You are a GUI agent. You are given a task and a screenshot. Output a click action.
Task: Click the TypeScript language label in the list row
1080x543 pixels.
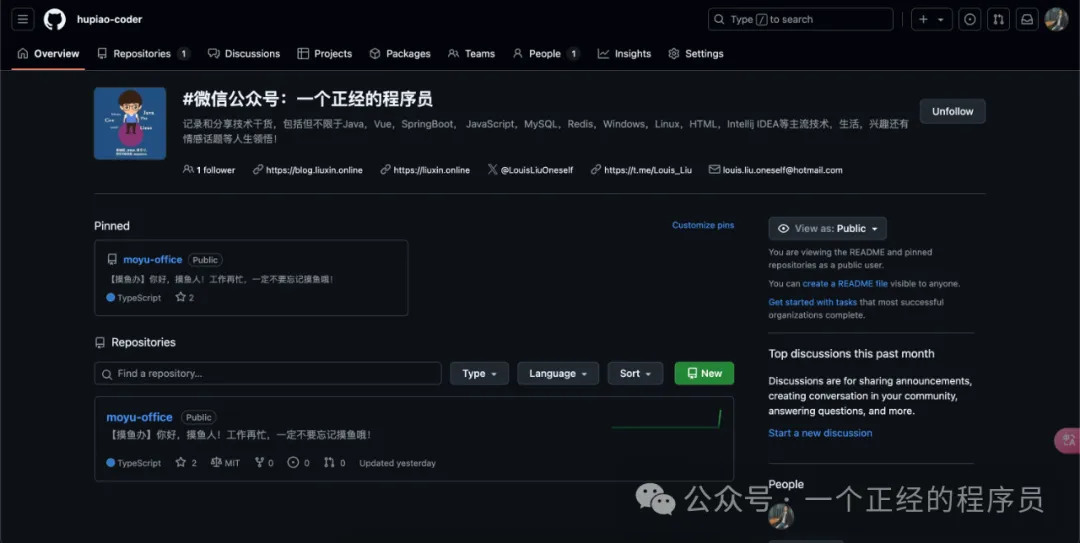point(134,462)
